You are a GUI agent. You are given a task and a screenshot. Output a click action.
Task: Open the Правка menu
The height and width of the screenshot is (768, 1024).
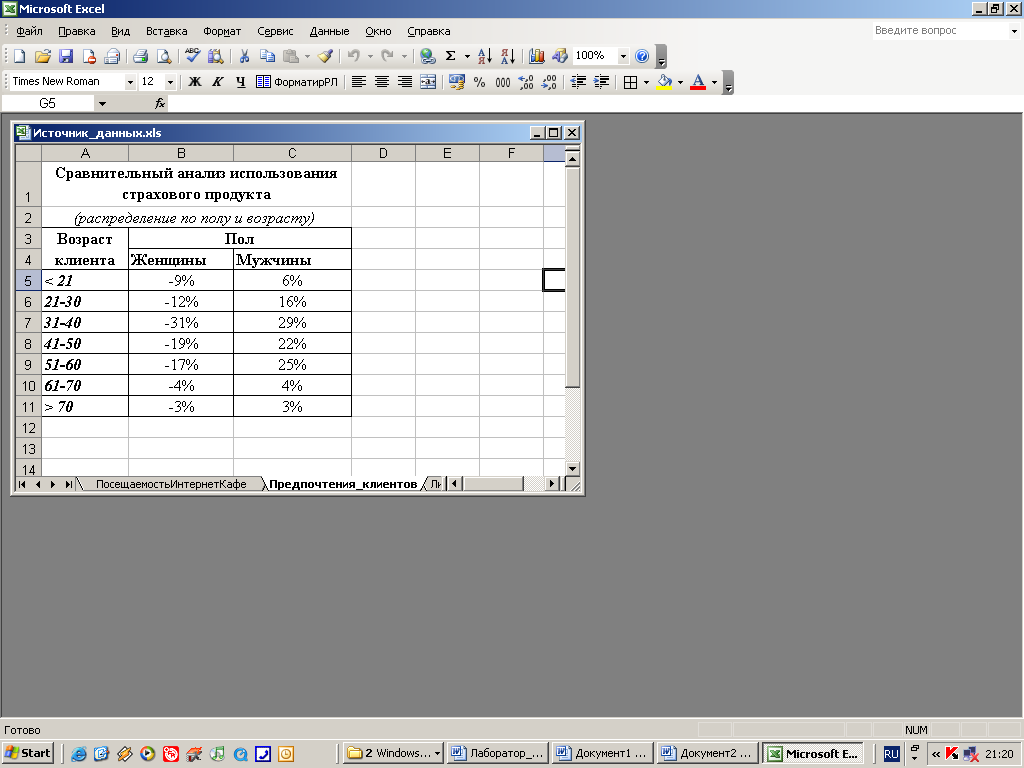coord(76,31)
